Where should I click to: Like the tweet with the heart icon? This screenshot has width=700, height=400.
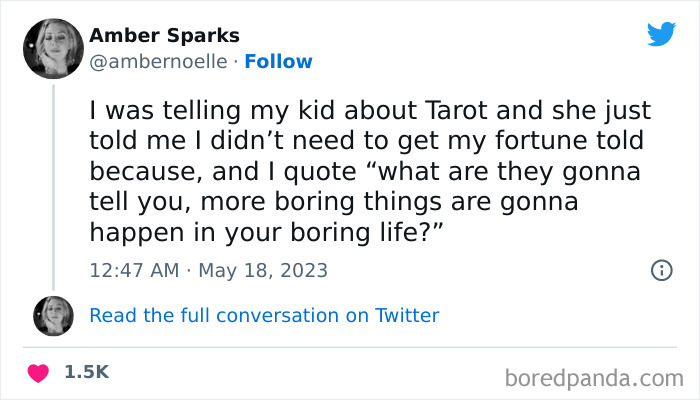(x=39, y=372)
